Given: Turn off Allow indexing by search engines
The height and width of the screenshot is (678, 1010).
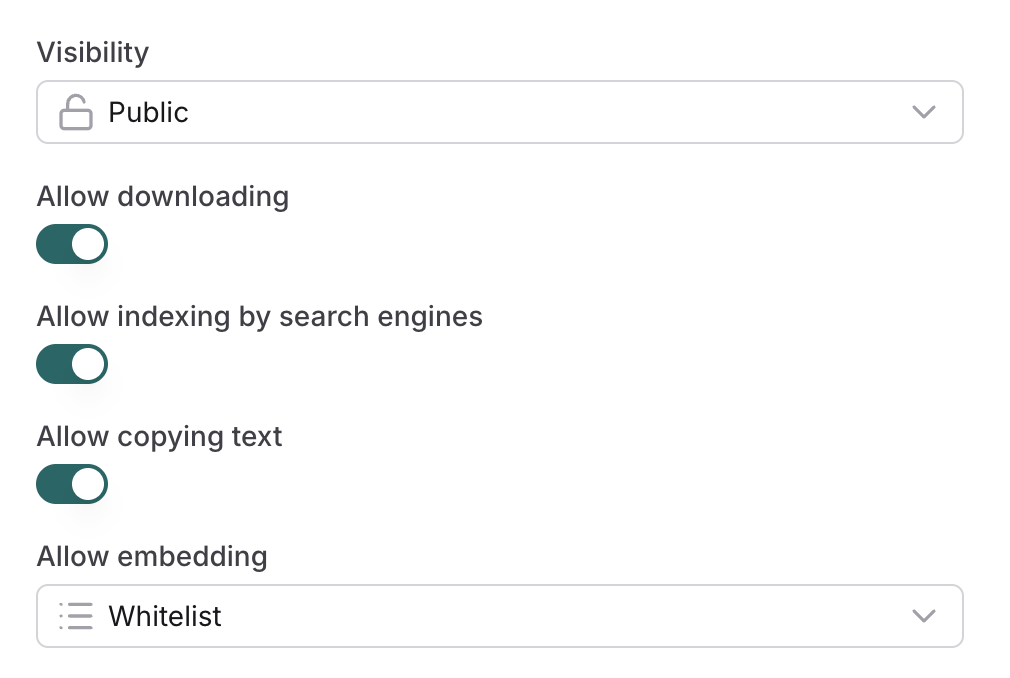Looking at the screenshot, I should pos(72,364).
